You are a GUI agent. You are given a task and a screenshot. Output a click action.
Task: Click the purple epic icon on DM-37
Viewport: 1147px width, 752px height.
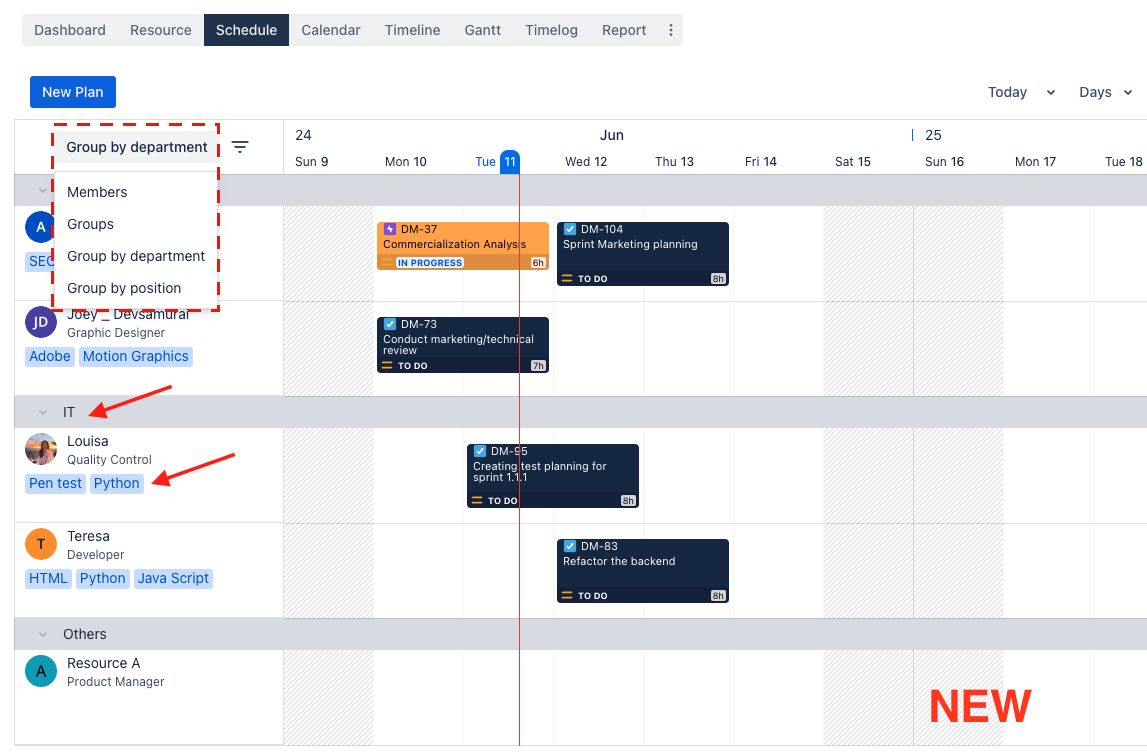[390, 229]
